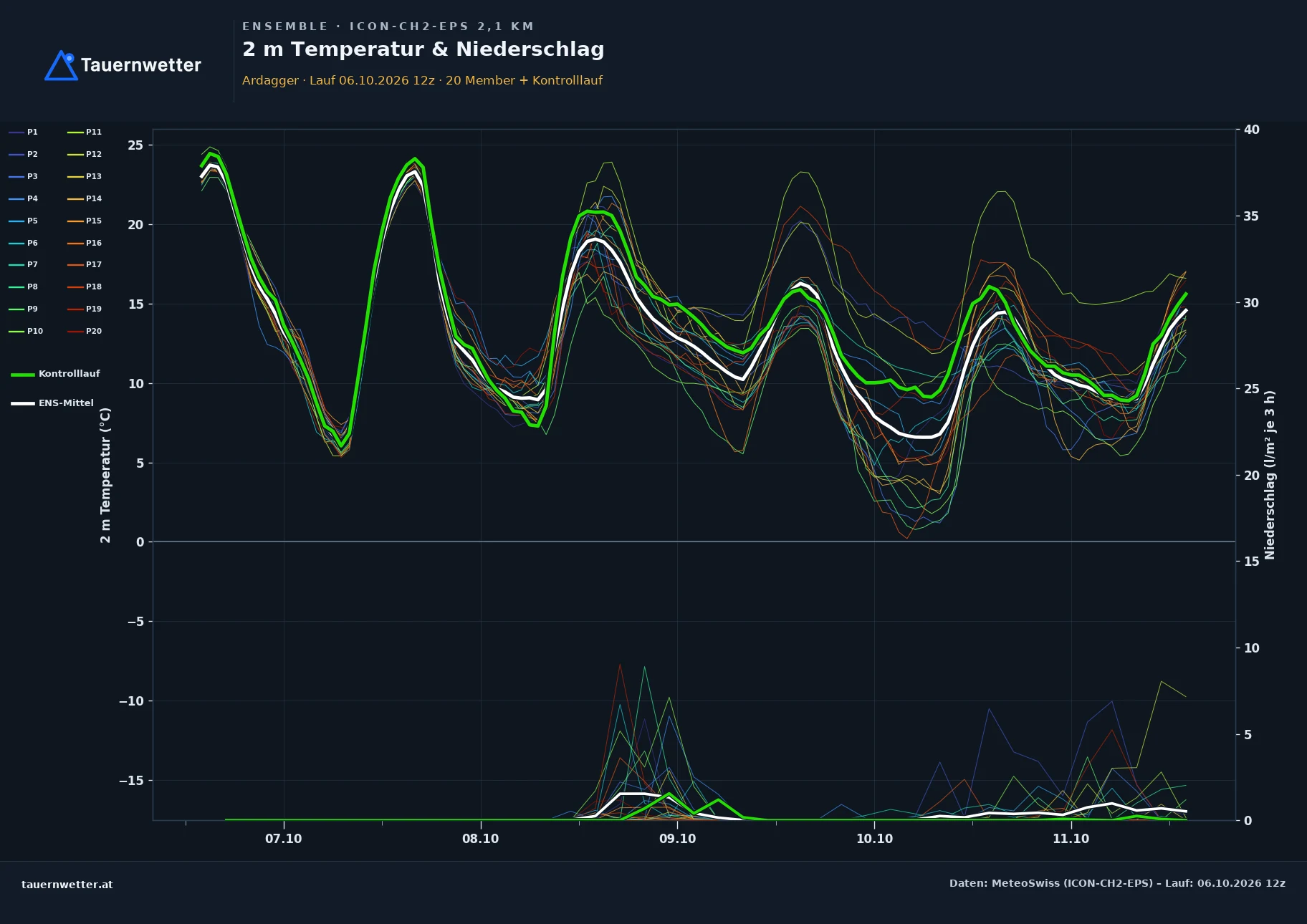The height and width of the screenshot is (924, 1307).
Task: Click the white ENS-Mittel legend line swatch
Action: [23, 403]
